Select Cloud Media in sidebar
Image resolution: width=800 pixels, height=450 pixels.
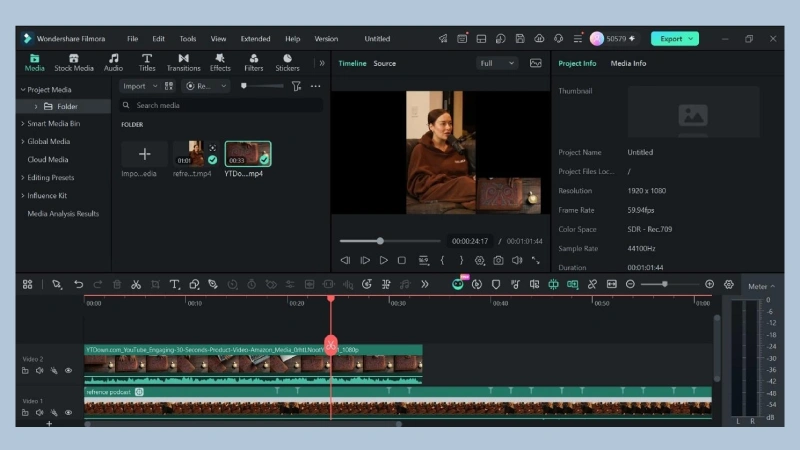(48, 160)
